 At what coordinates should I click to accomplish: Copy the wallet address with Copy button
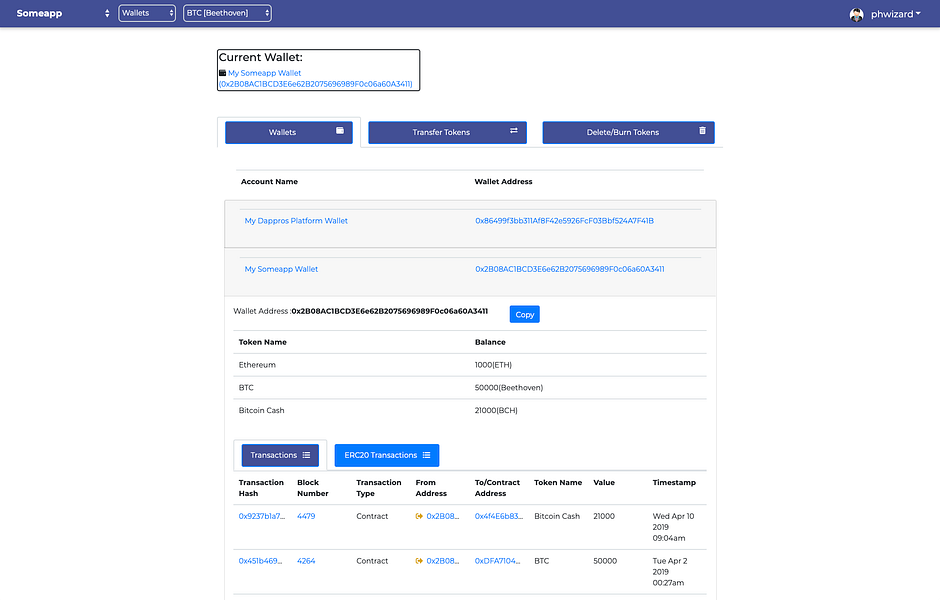[525, 314]
